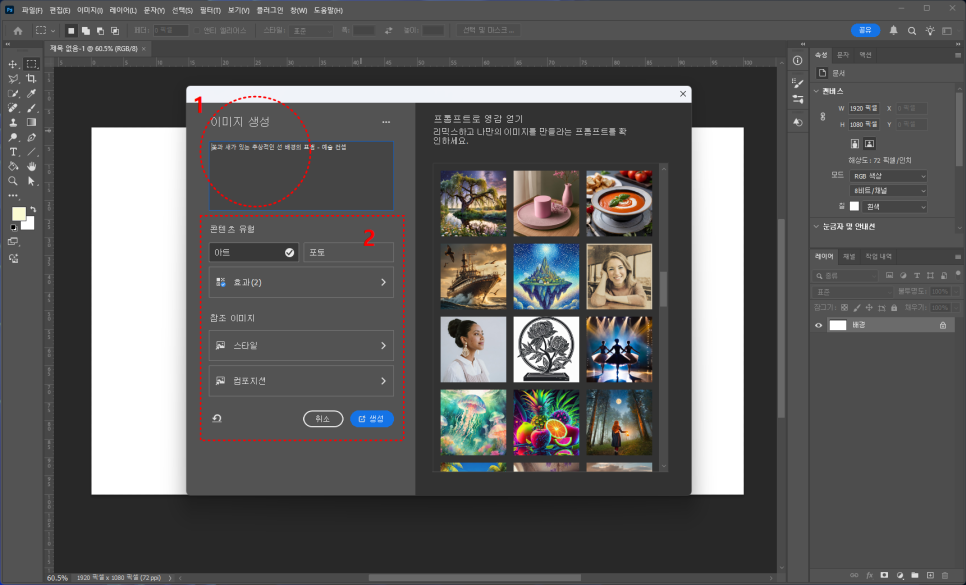Open the 플러그인 menu
This screenshot has width=966, height=585.
270,10
